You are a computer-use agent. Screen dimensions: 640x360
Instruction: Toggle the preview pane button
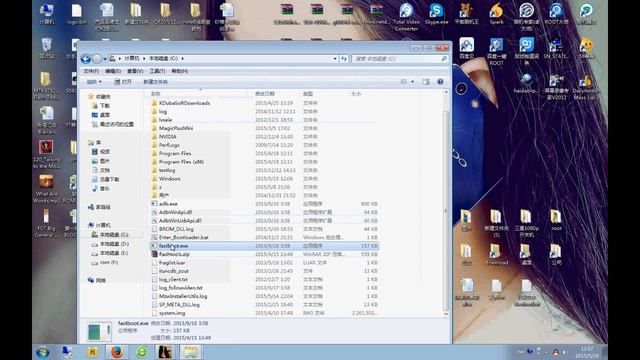point(426,82)
